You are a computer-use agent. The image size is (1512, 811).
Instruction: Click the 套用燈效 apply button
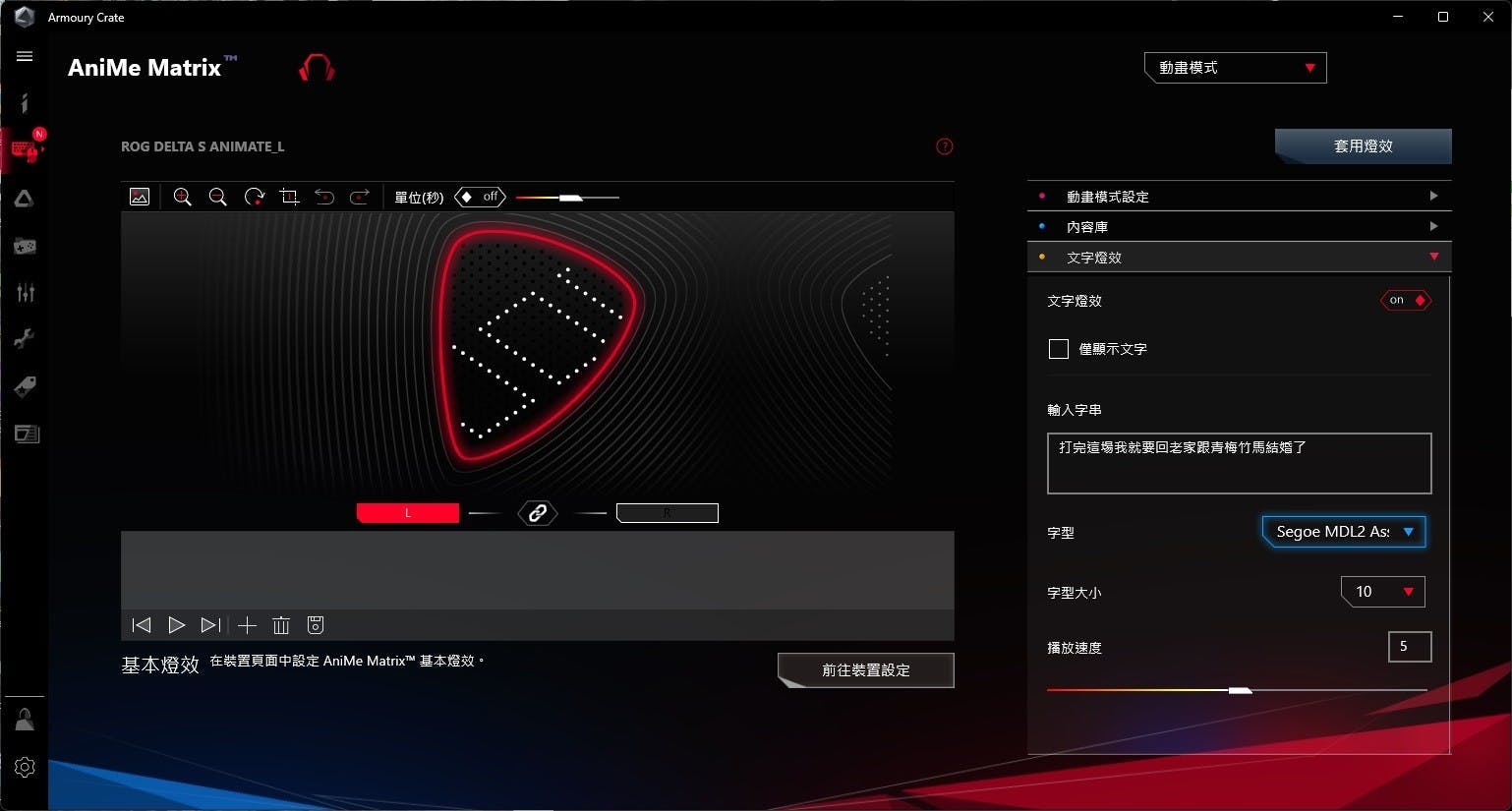click(1364, 146)
